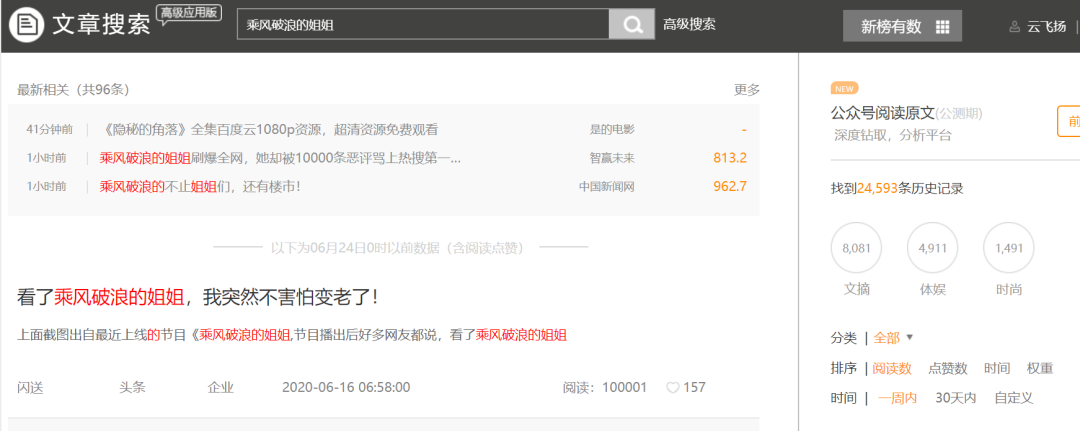Viewport: 1080px width, 431px height.
Task: Set time filter to 30天内
Action: click(955, 398)
